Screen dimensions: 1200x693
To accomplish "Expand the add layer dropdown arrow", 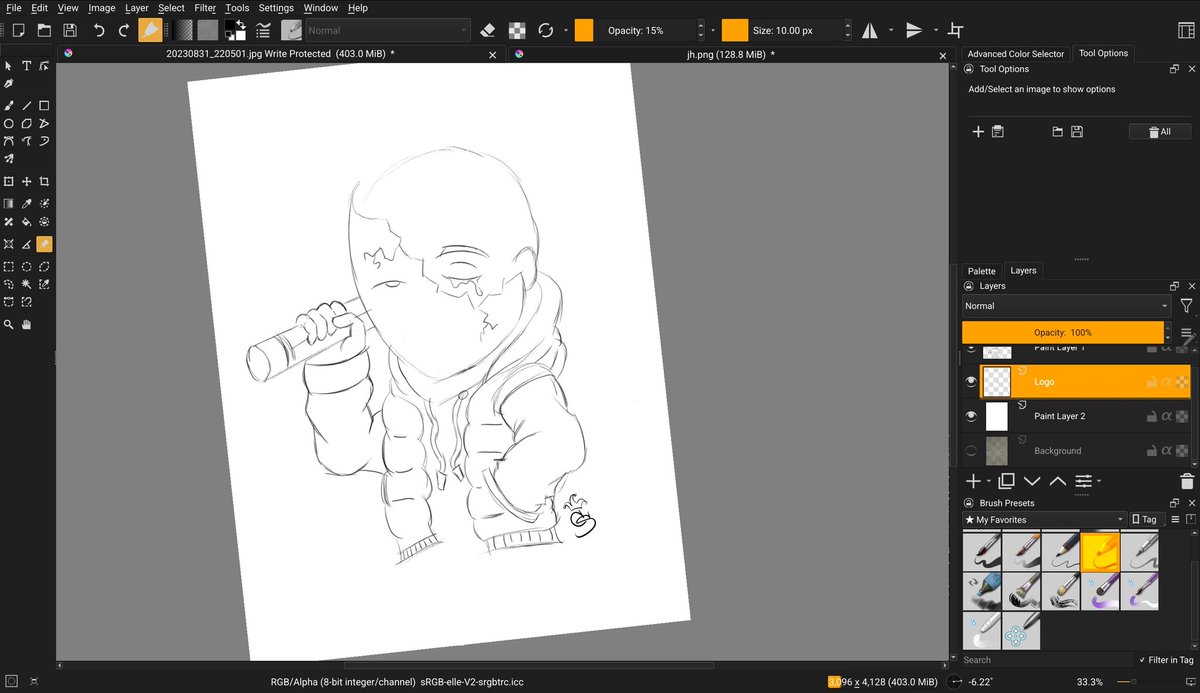I will pos(989,482).
